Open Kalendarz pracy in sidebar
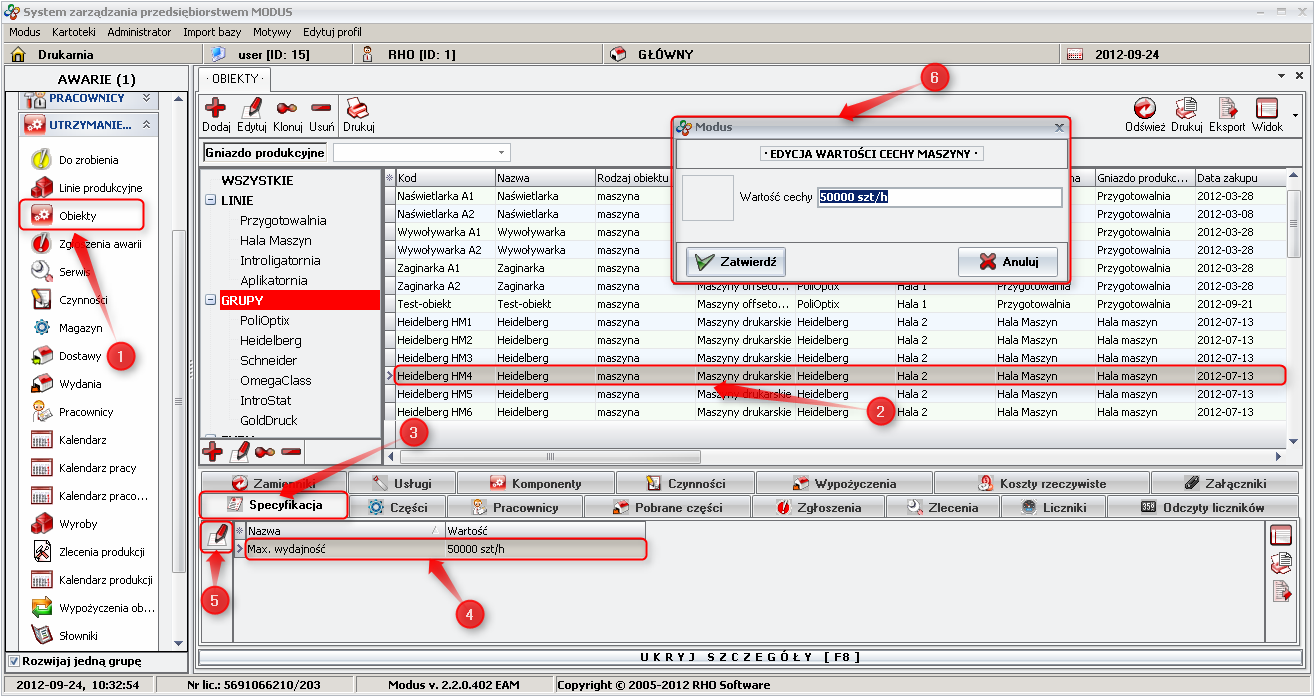 [x=96, y=468]
